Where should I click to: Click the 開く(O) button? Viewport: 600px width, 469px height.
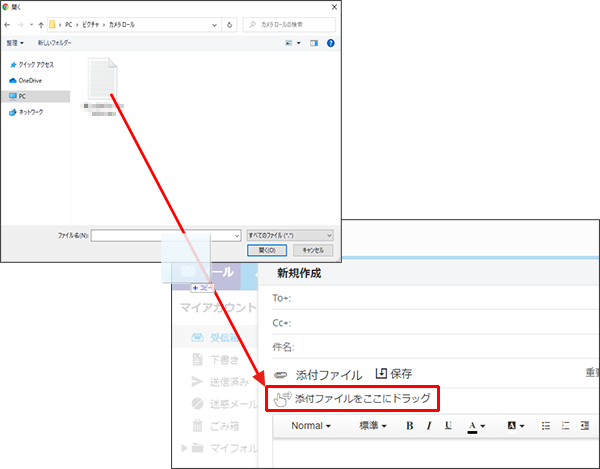tap(267, 250)
